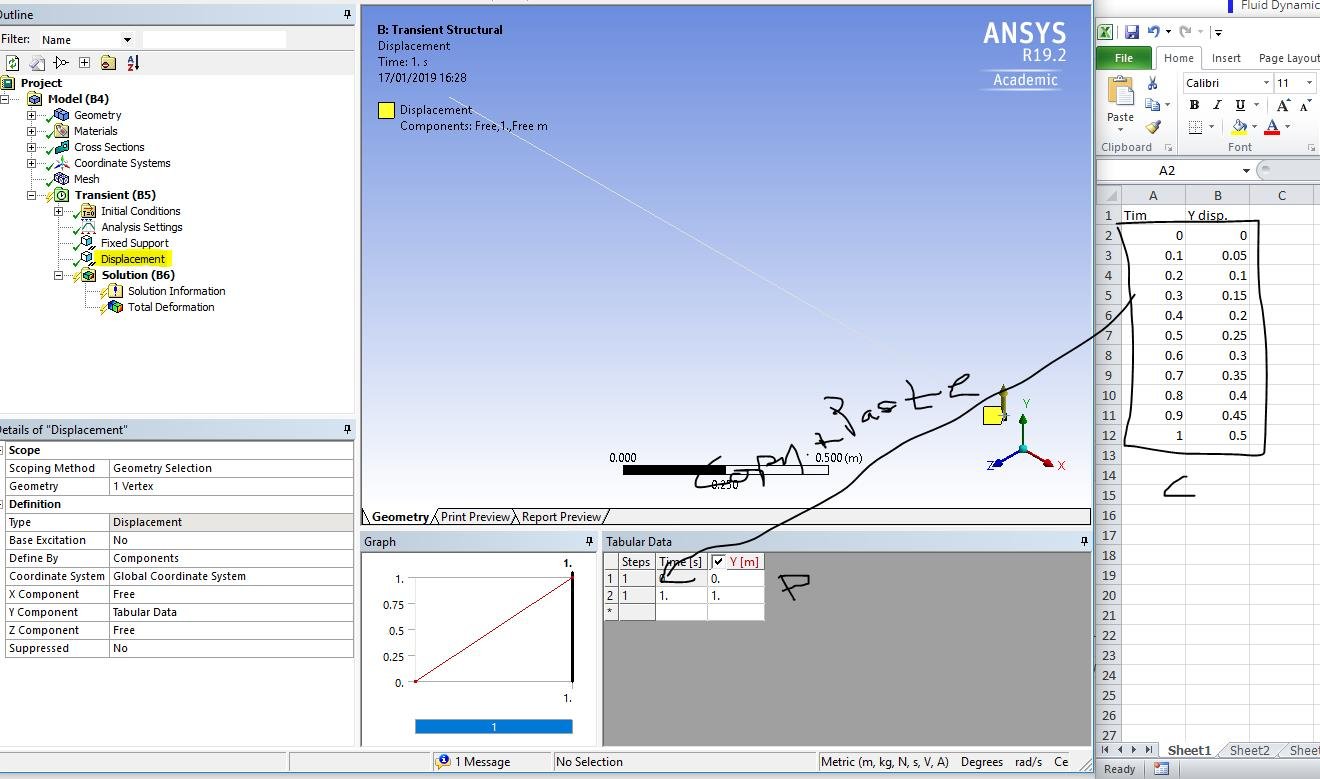Open the Calibri font dropdown
1320x779 pixels.
coord(1266,83)
